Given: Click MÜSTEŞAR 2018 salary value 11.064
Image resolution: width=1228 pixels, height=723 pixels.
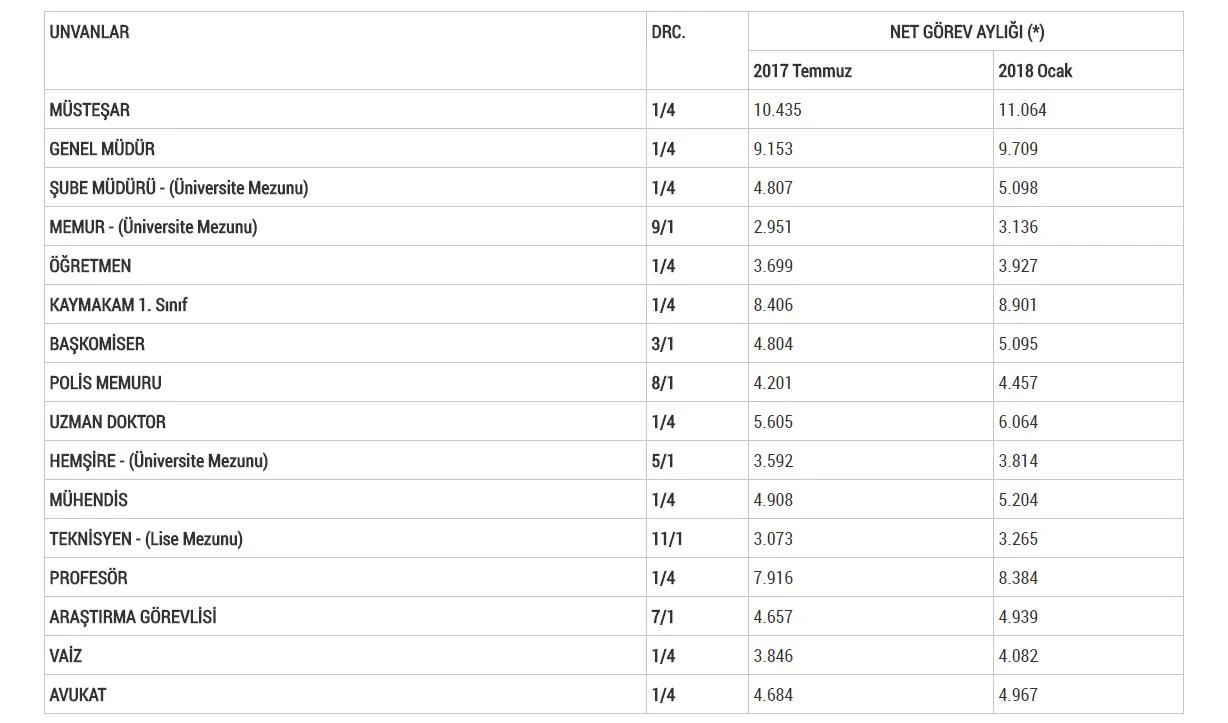Looking at the screenshot, I should [x=1022, y=110].
